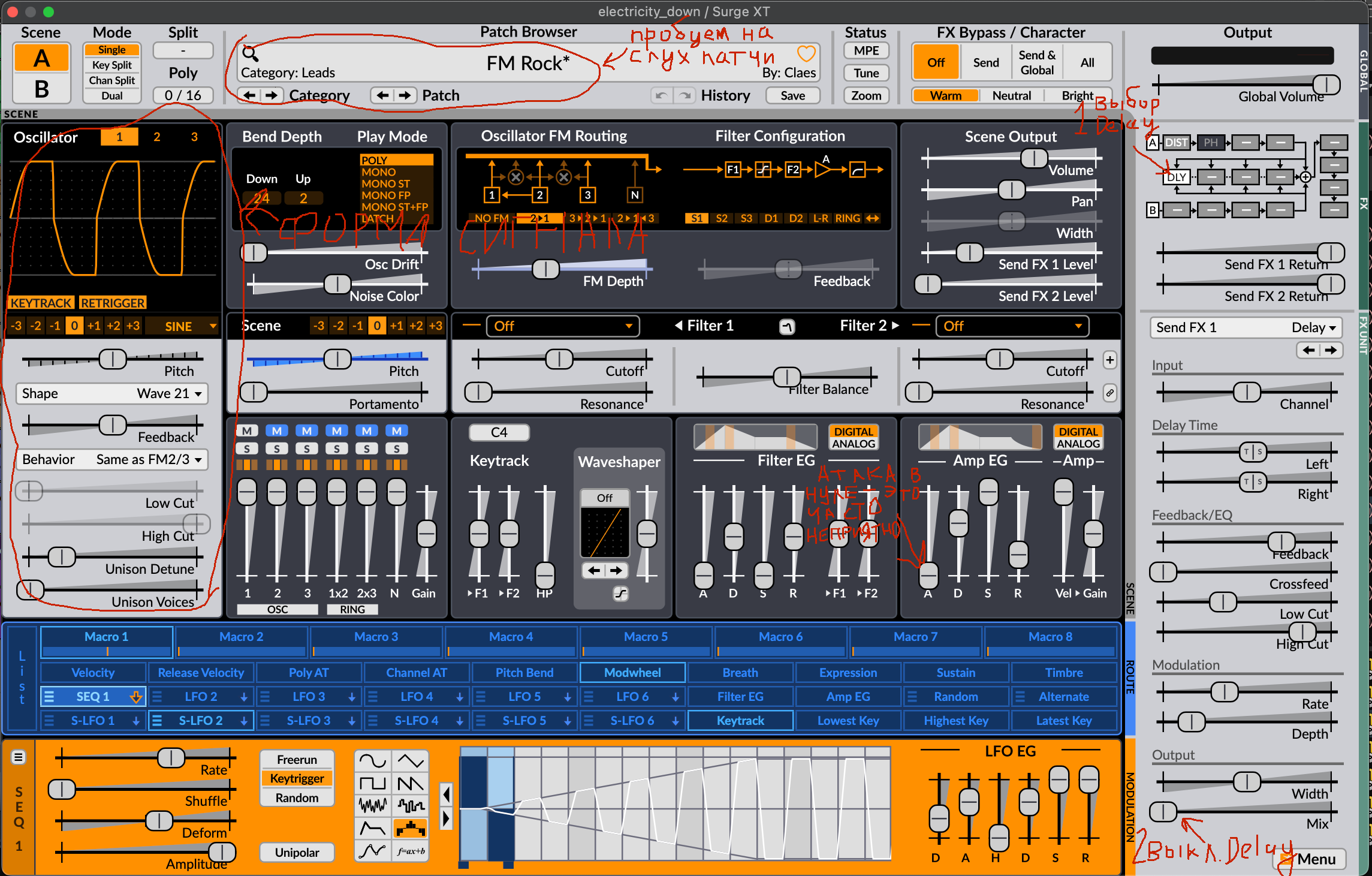Image resolution: width=1372 pixels, height=876 pixels.
Task: Select the Modwheel modulation source
Action: (632, 673)
